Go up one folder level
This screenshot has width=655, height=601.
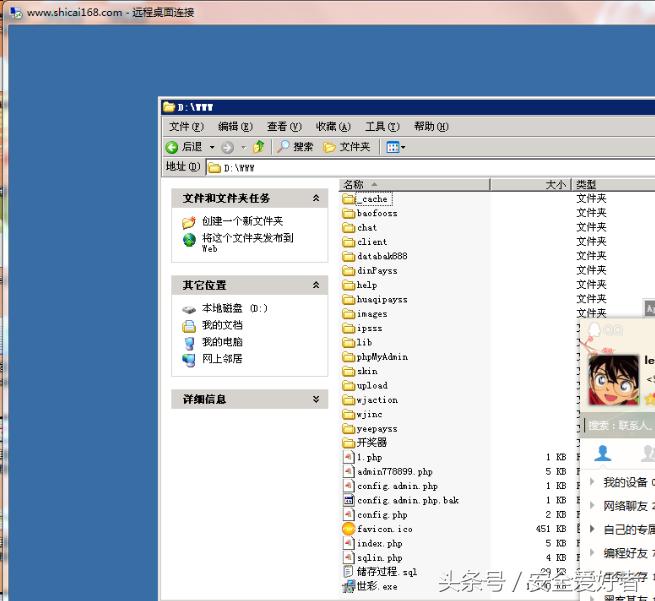coord(259,147)
